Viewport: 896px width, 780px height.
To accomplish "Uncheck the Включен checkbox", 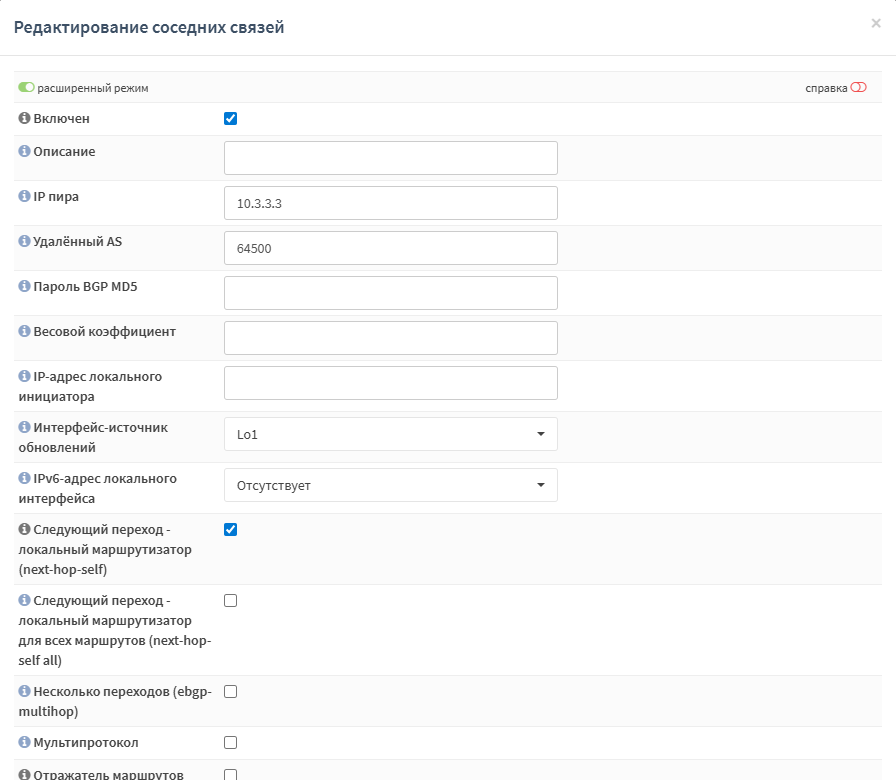I will (231, 119).
